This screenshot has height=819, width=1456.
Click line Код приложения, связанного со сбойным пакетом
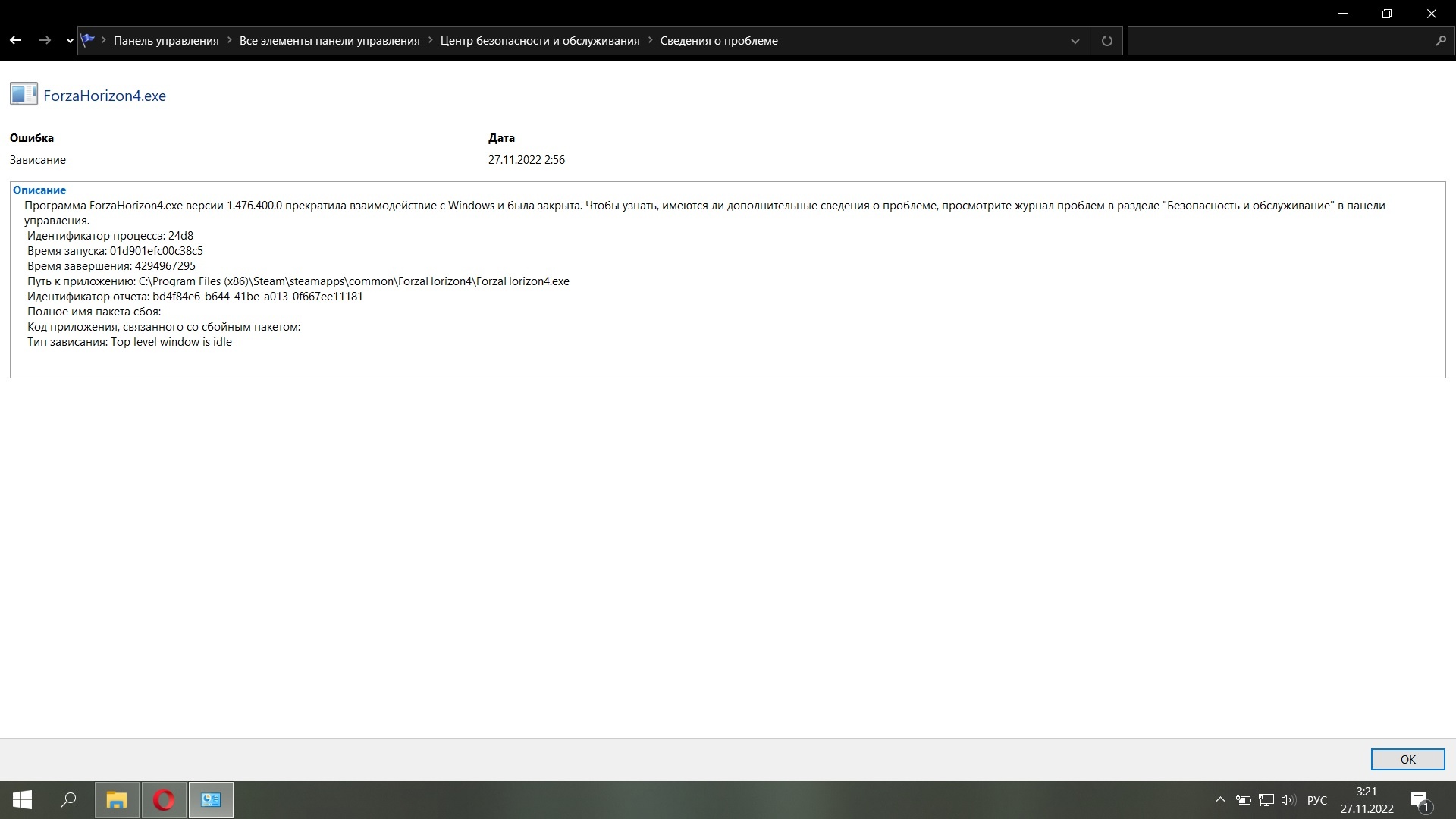(x=164, y=327)
